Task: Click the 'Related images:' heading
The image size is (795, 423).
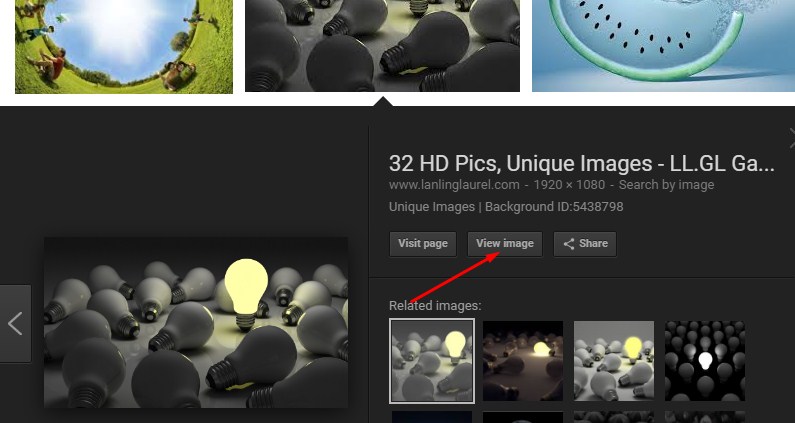Action: pyautogui.click(x=435, y=306)
